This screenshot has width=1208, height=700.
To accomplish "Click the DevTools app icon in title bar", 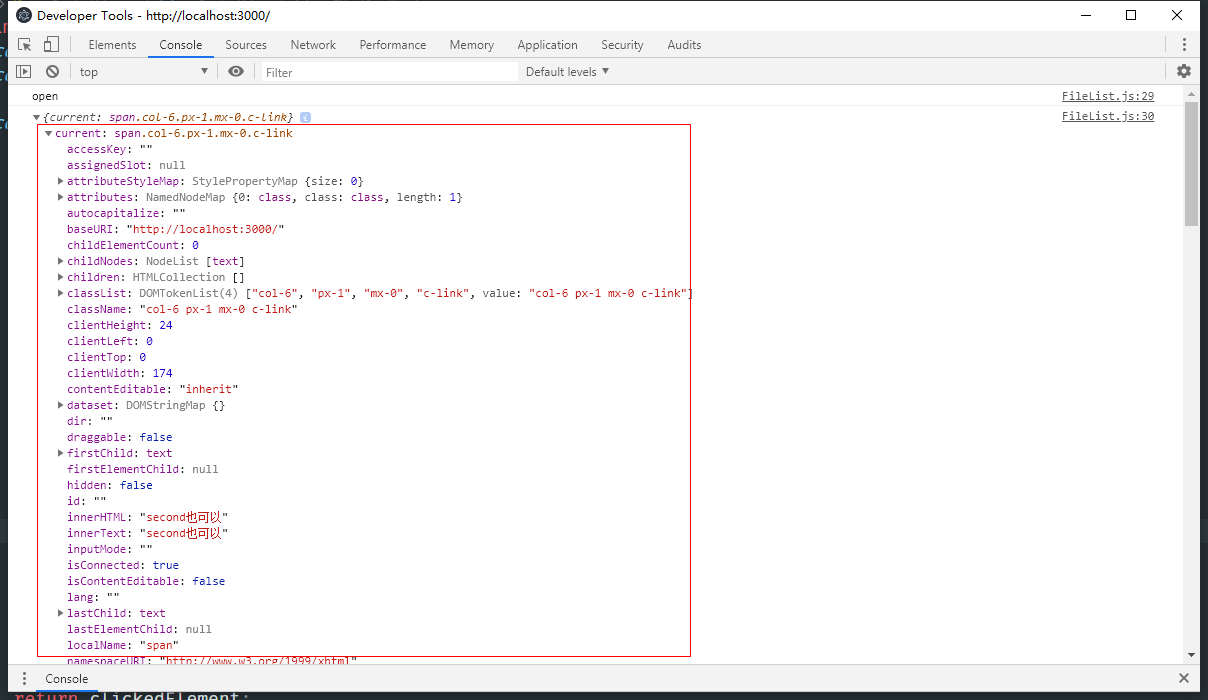I will [x=23, y=16].
